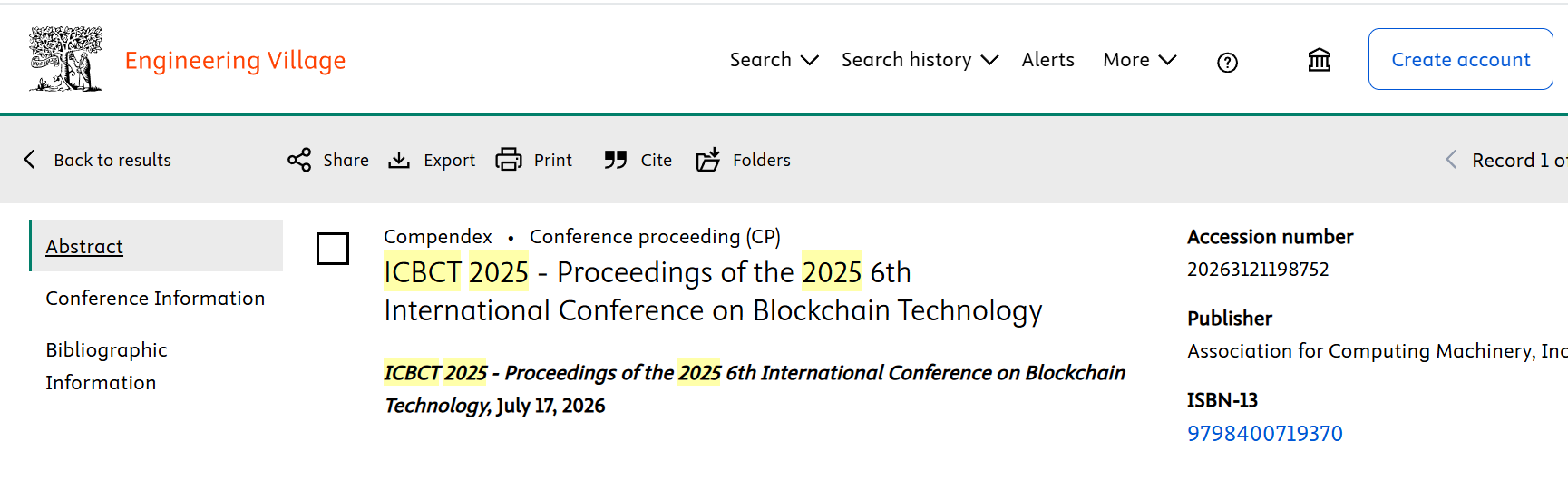Click the Engineering Village tree logo
This screenshot has height=481, width=1568.
pos(65,59)
